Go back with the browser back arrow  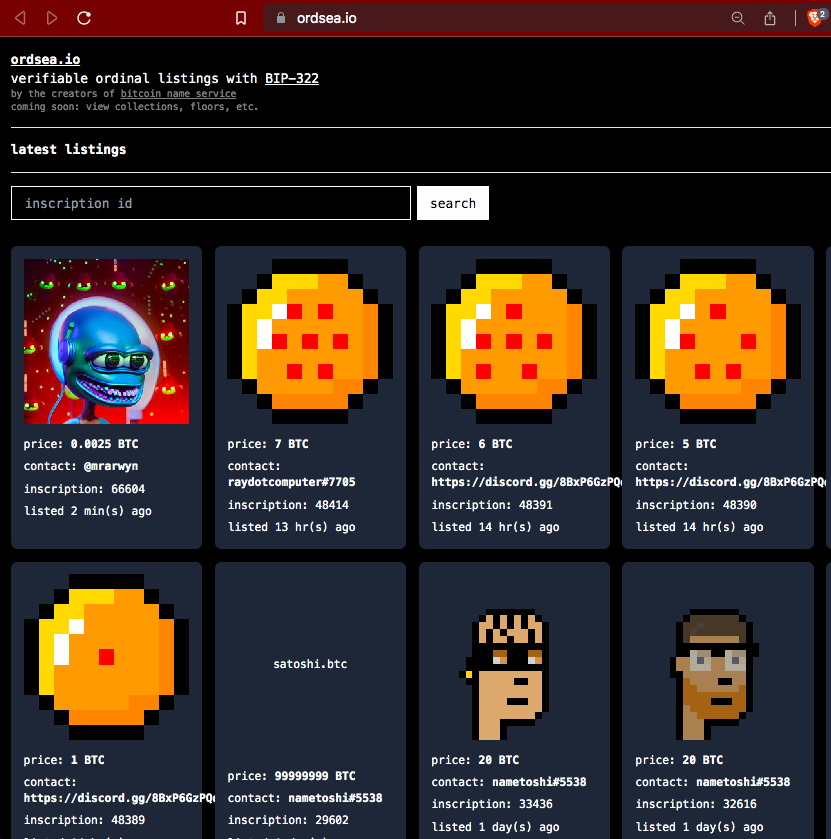pos(20,18)
